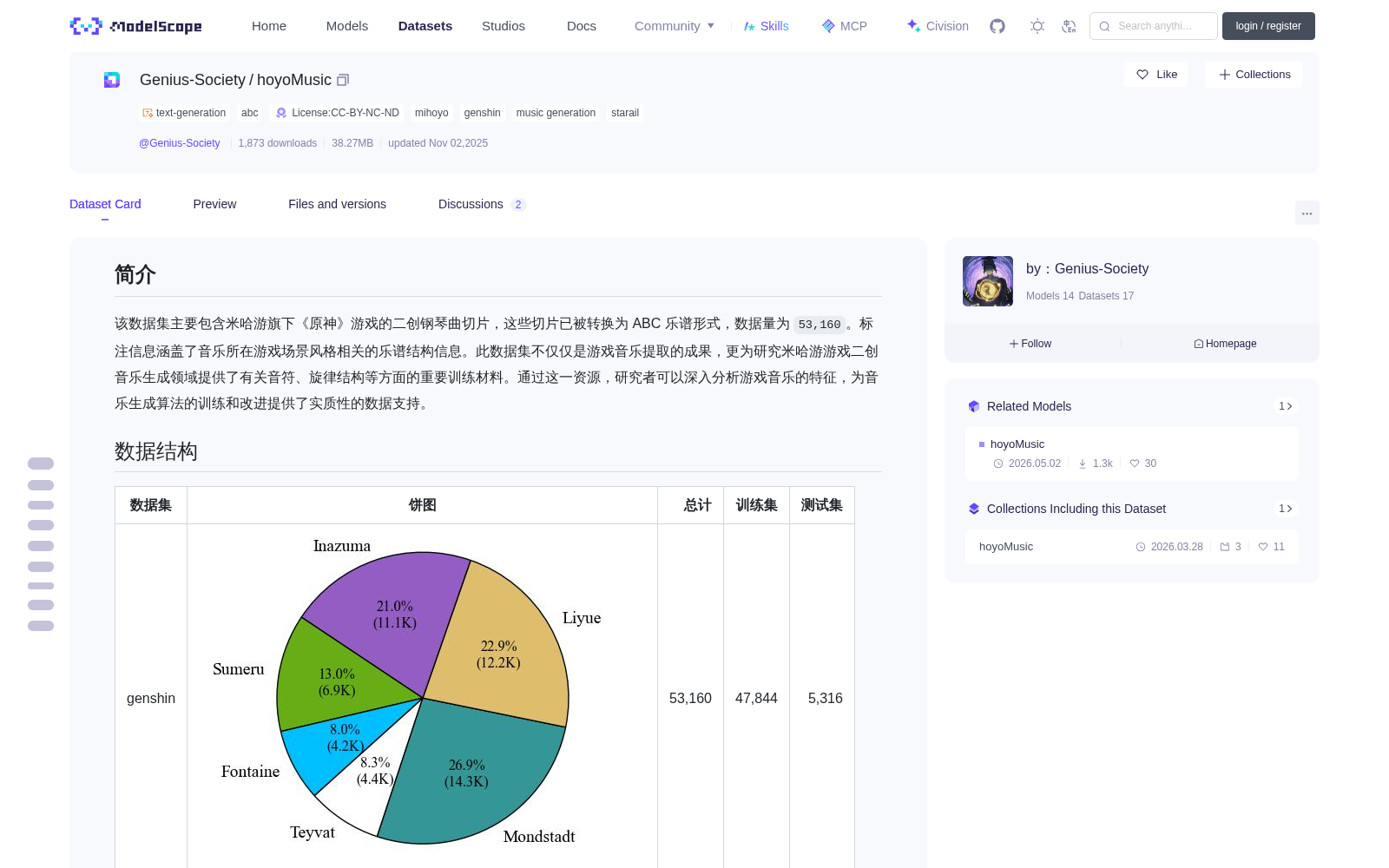Copy dataset name with copy icon
Screen dimensions: 1389x868
coord(343,80)
